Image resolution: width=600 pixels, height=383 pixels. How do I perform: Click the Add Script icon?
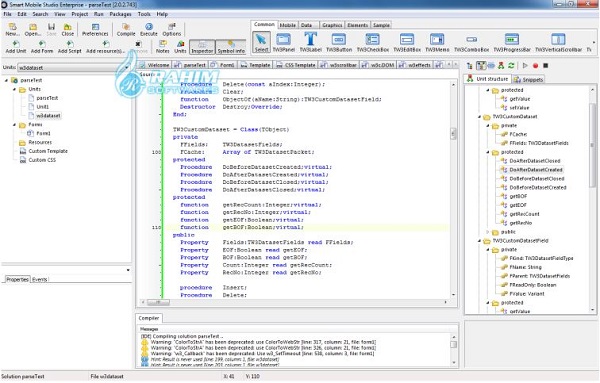[70, 47]
